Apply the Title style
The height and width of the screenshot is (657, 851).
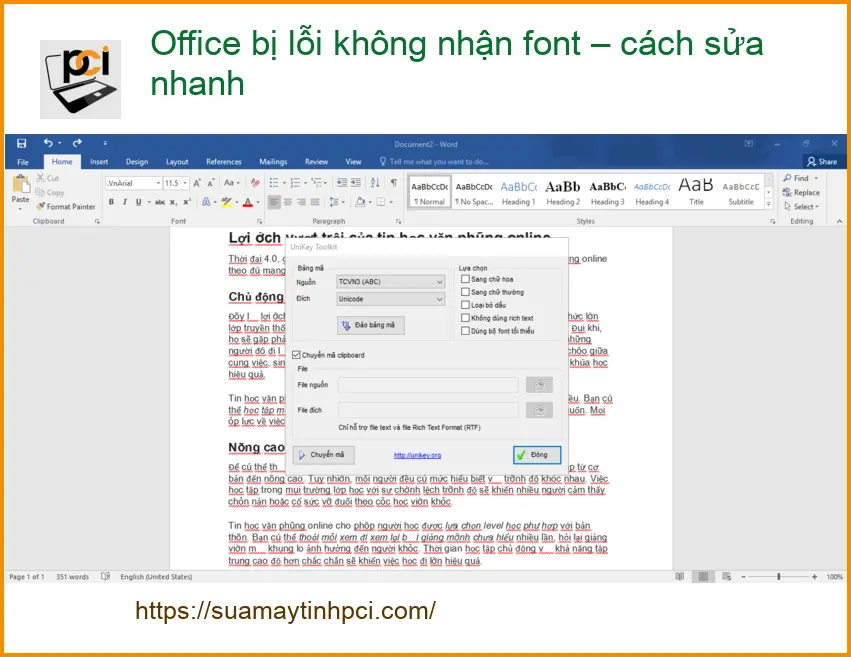point(696,193)
